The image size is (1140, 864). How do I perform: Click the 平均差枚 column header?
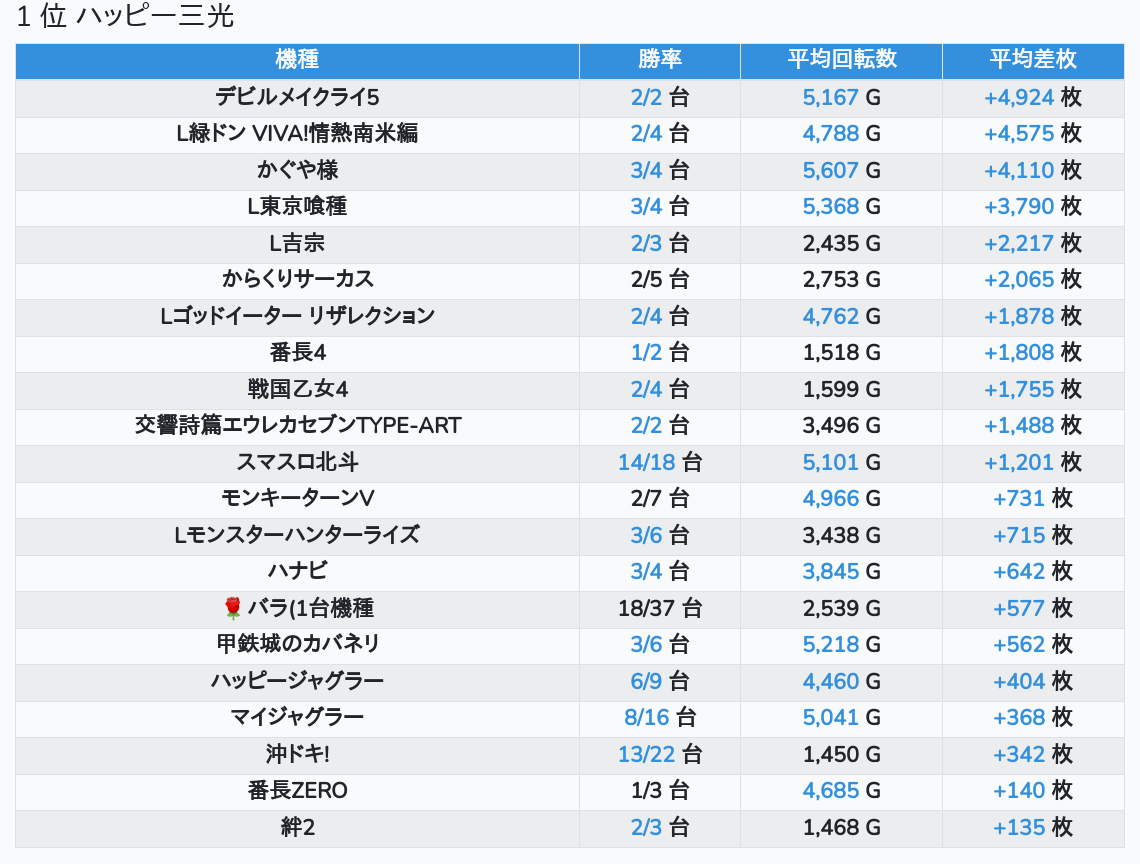pos(1032,59)
